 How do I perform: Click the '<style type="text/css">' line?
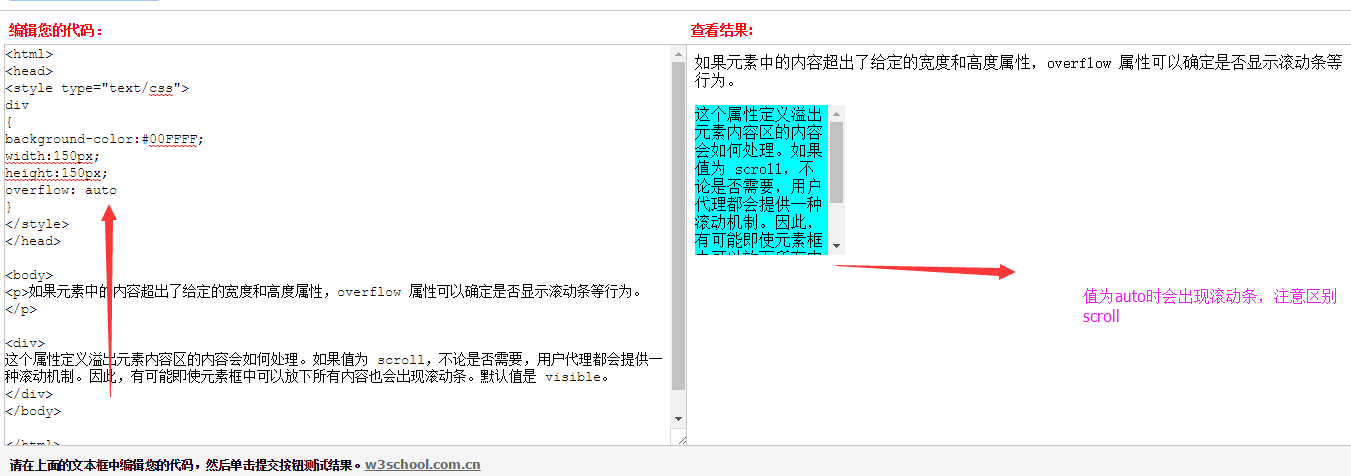click(97, 88)
